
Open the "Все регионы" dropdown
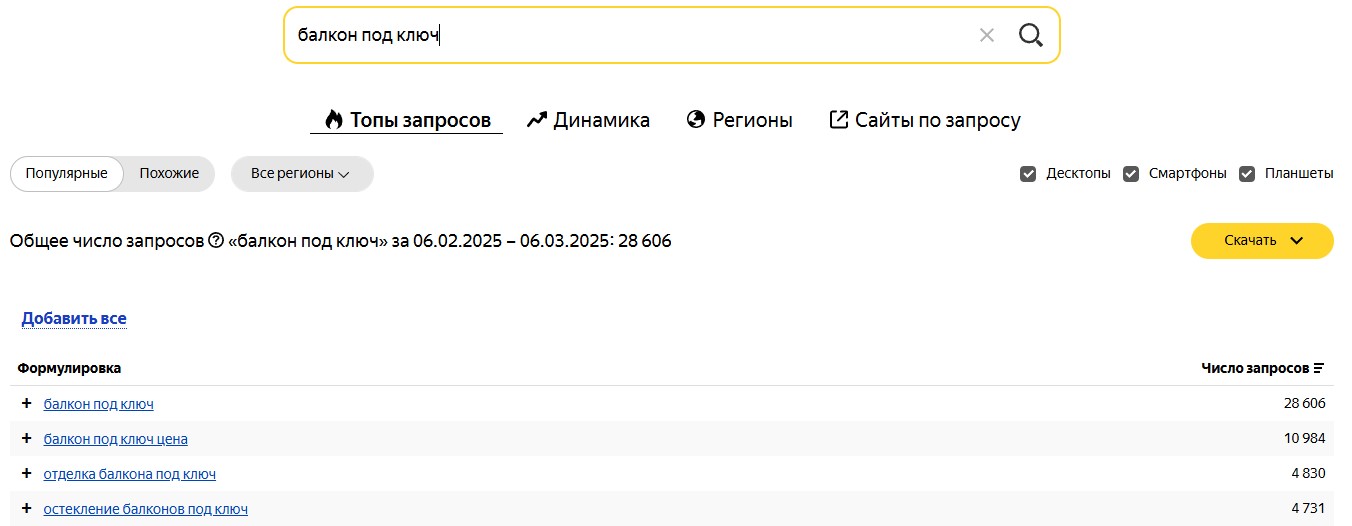[x=301, y=174]
